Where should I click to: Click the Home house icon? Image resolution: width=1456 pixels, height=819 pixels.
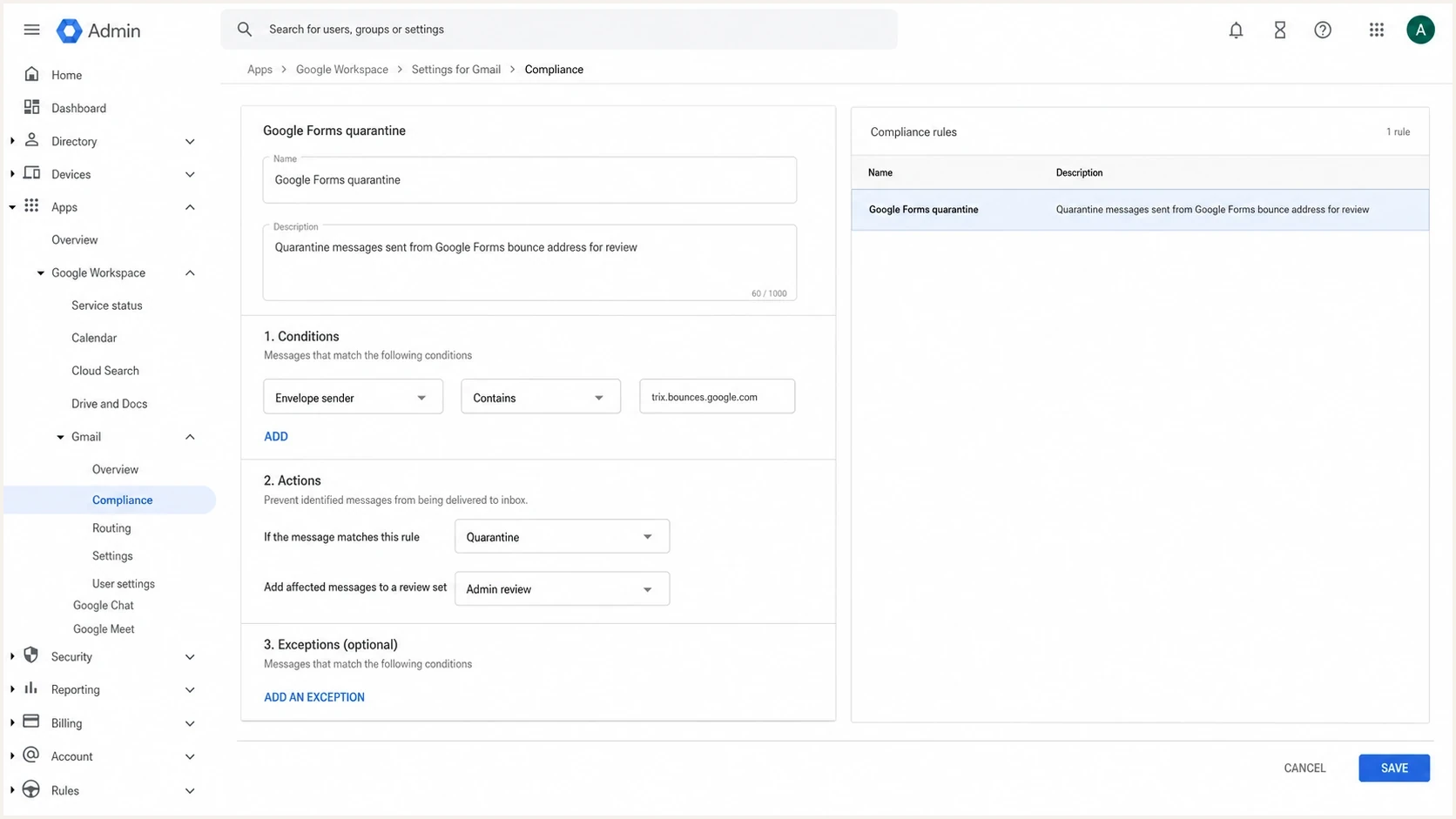(x=31, y=74)
